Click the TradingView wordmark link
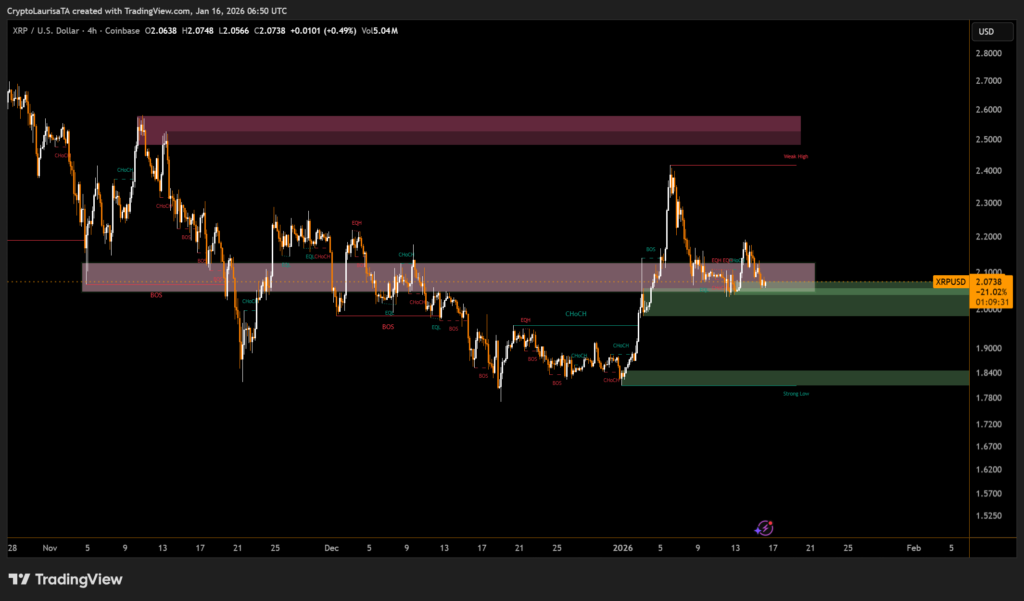 pos(78,579)
